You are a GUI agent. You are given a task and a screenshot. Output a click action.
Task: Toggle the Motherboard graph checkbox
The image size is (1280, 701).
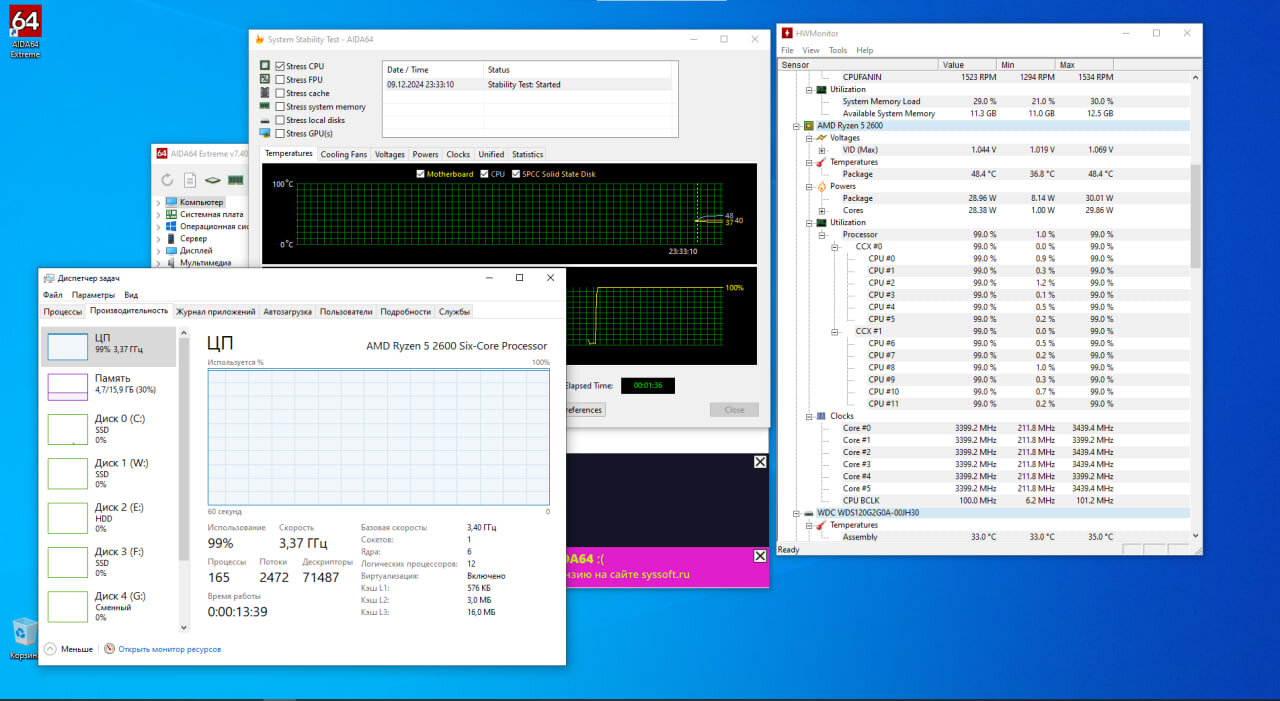420,174
